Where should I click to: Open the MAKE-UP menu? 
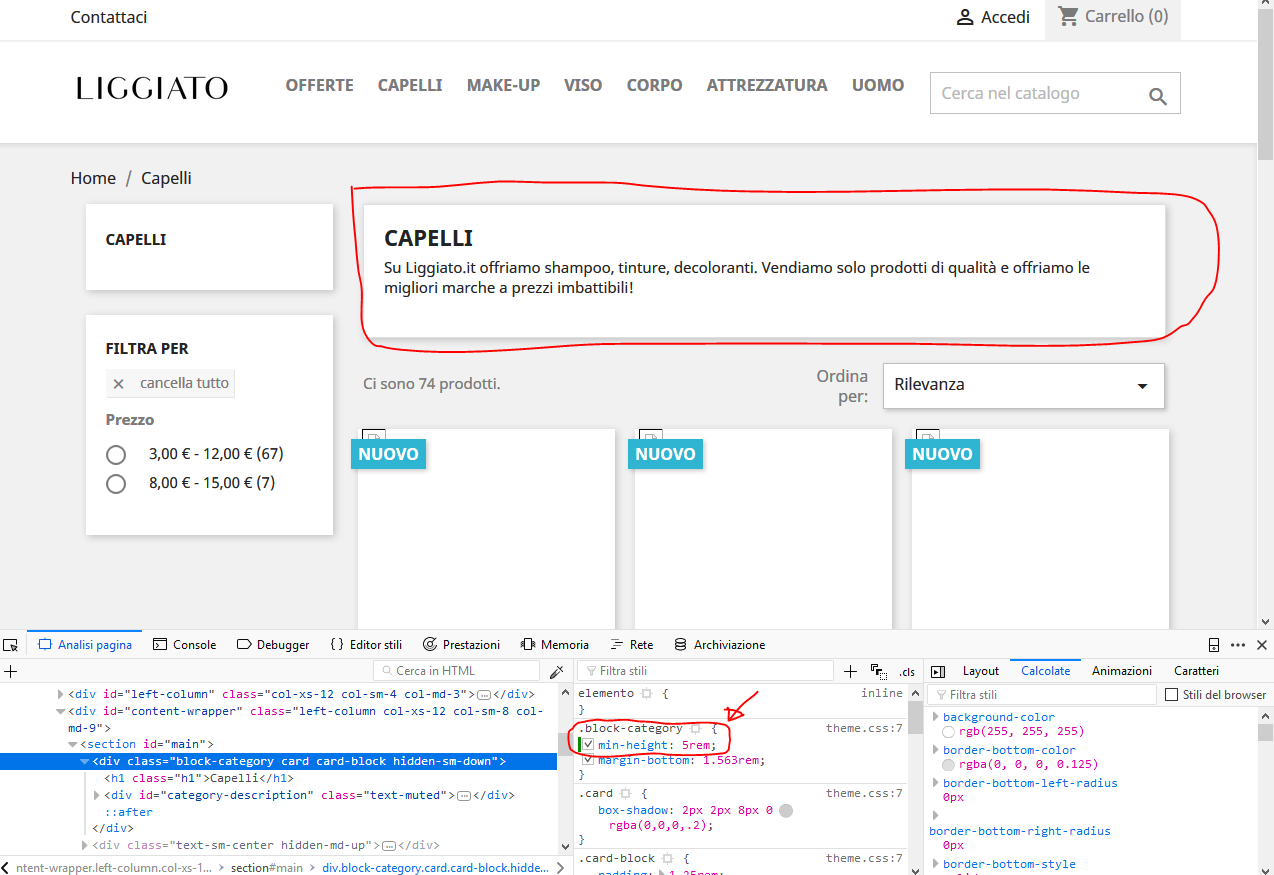tap(503, 86)
